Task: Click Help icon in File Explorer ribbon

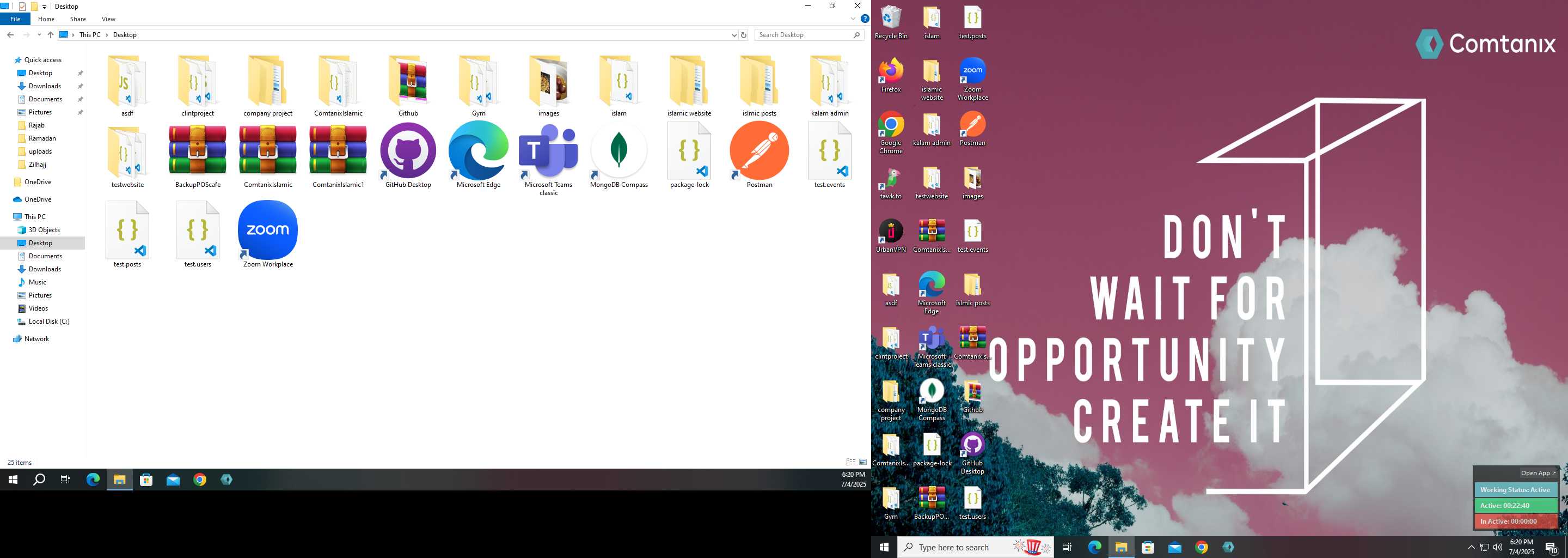Action: click(865, 19)
